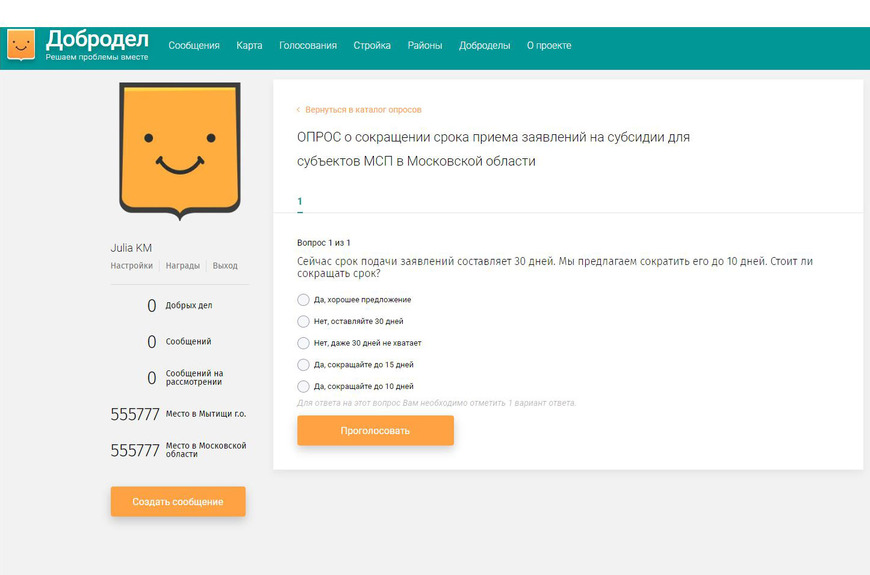Open the Доброделы navigation item

tap(484, 45)
